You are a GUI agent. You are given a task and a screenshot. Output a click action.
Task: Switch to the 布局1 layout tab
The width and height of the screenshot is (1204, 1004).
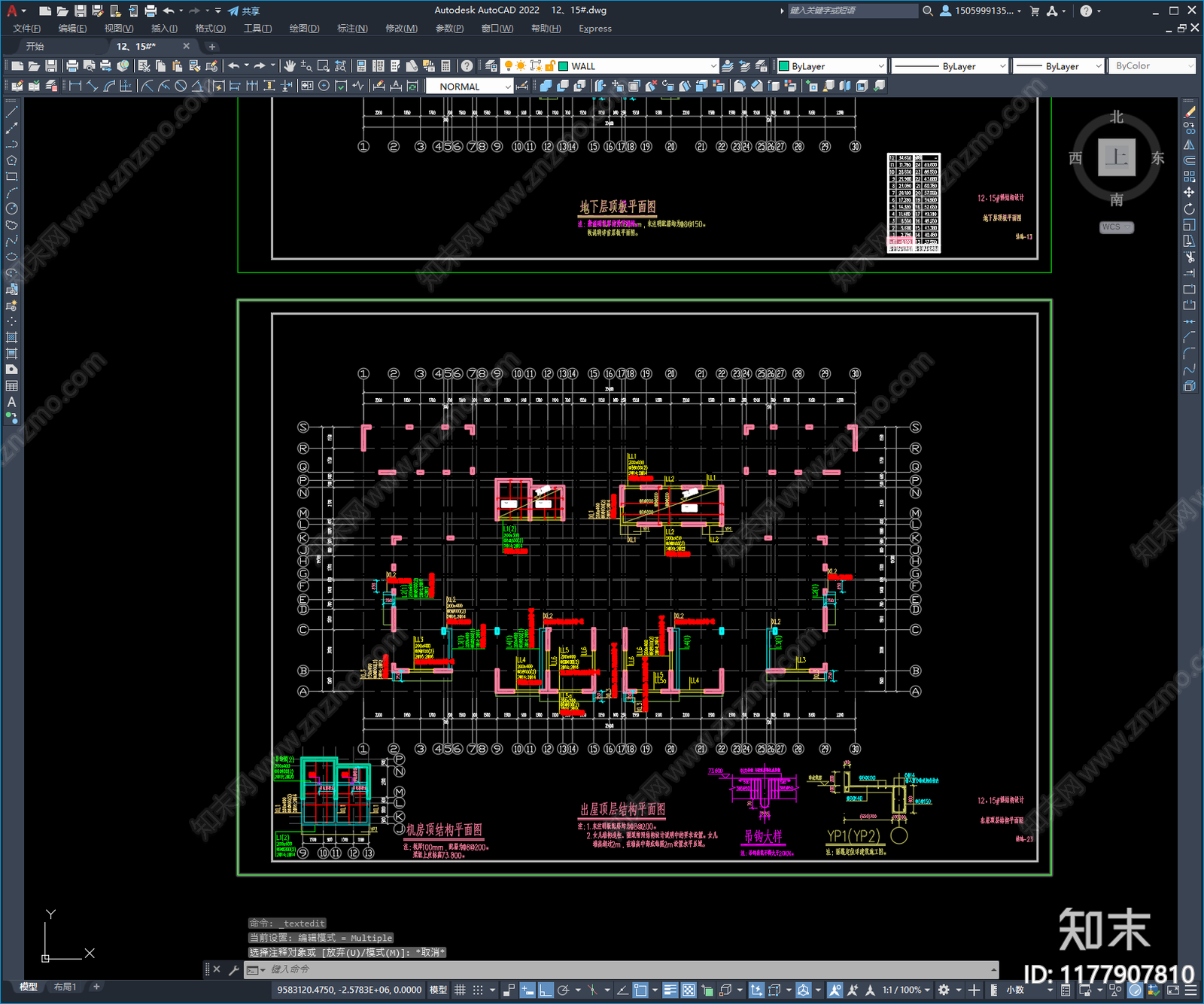click(65, 987)
